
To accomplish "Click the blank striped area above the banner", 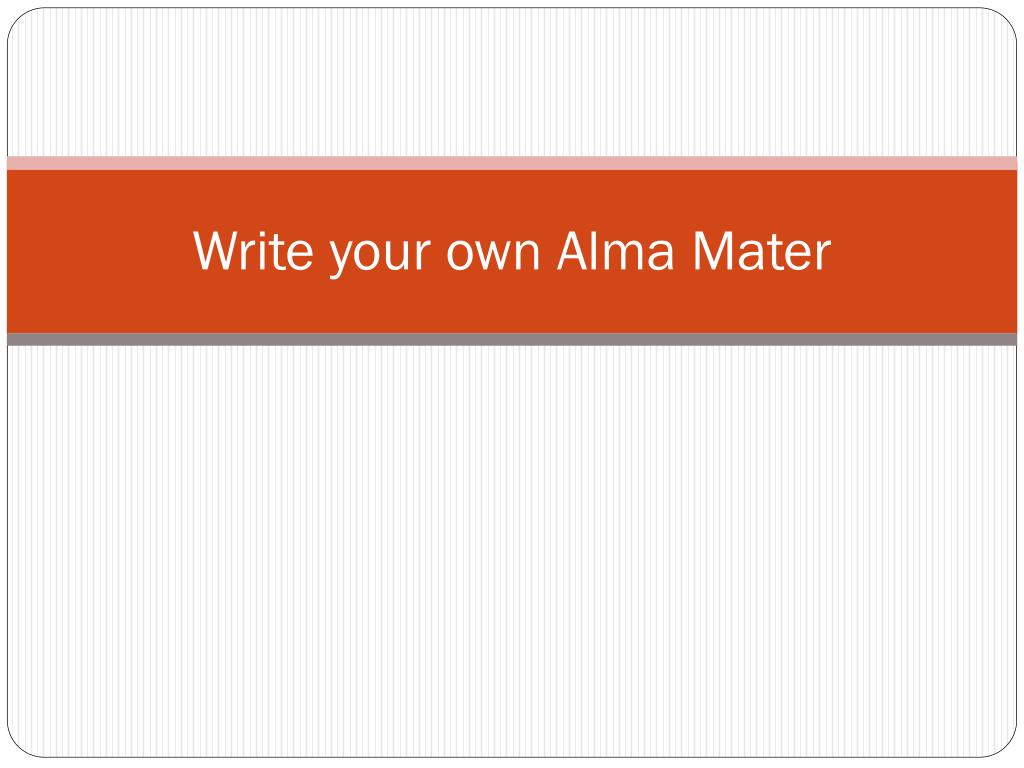I will pos(512,84).
